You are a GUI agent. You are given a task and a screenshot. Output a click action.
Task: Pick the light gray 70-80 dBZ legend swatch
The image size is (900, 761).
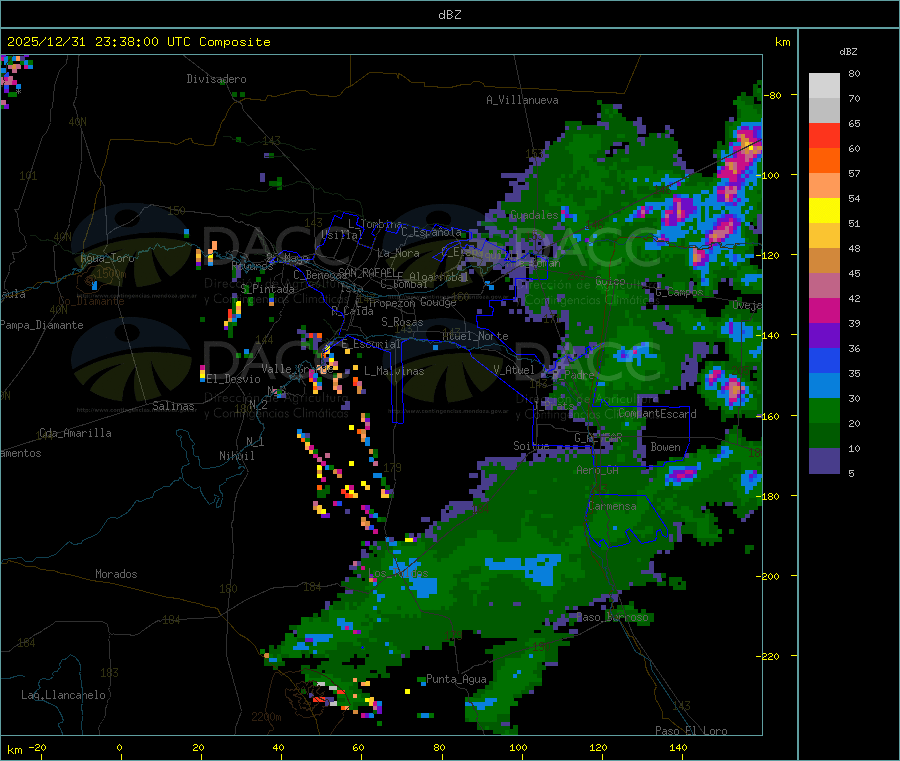(824, 86)
